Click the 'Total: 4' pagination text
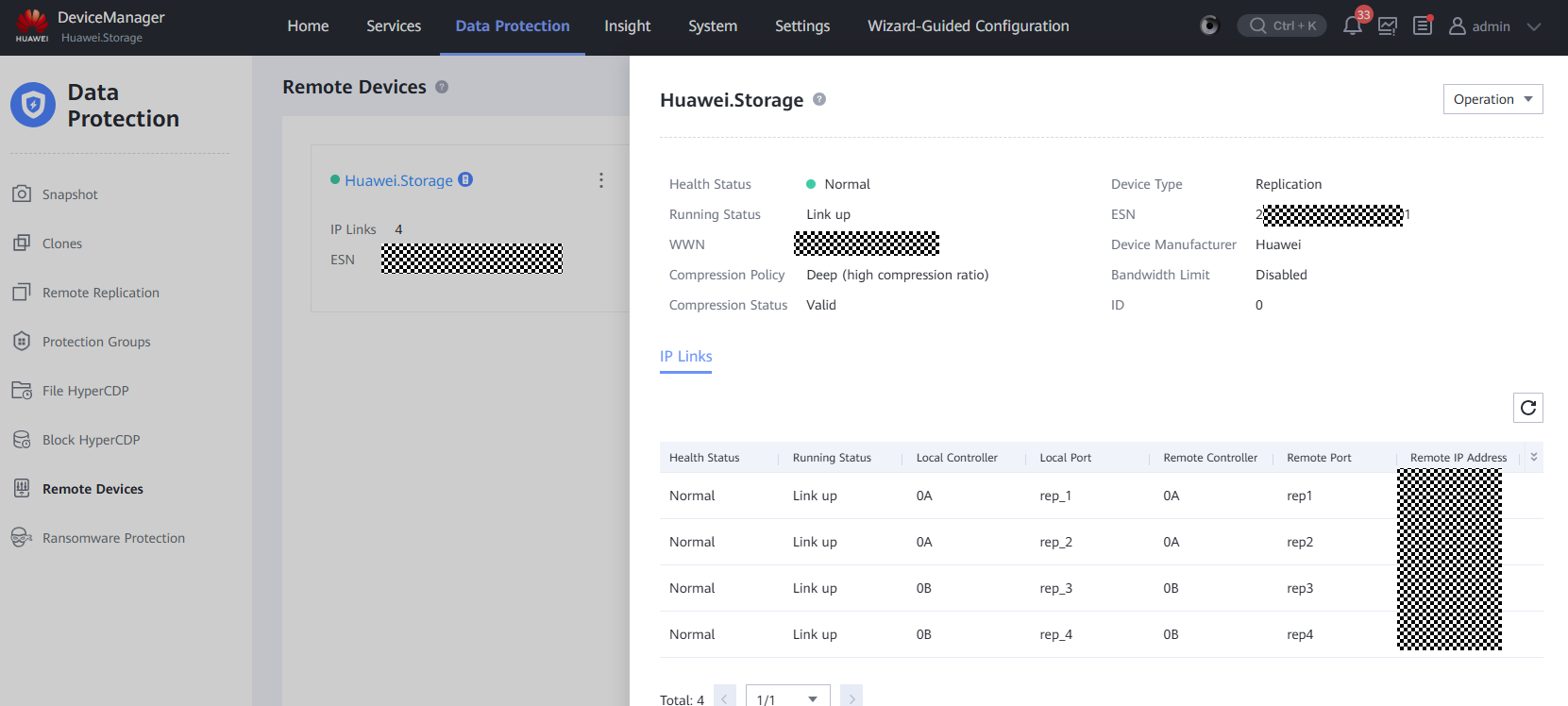The height and width of the screenshot is (706, 1568). coord(682,699)
